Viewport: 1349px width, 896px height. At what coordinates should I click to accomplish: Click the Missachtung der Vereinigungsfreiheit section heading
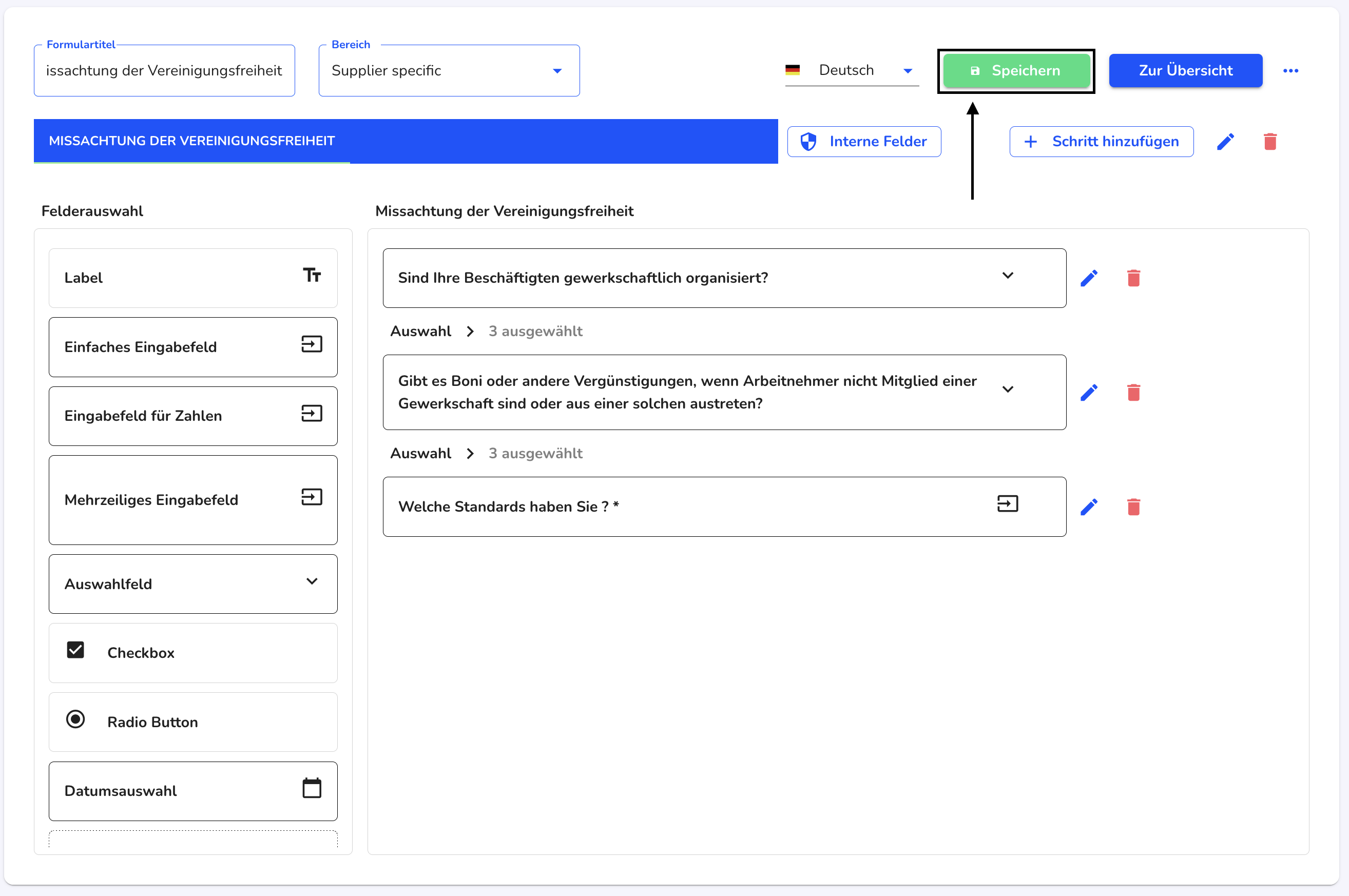[504, 211]
